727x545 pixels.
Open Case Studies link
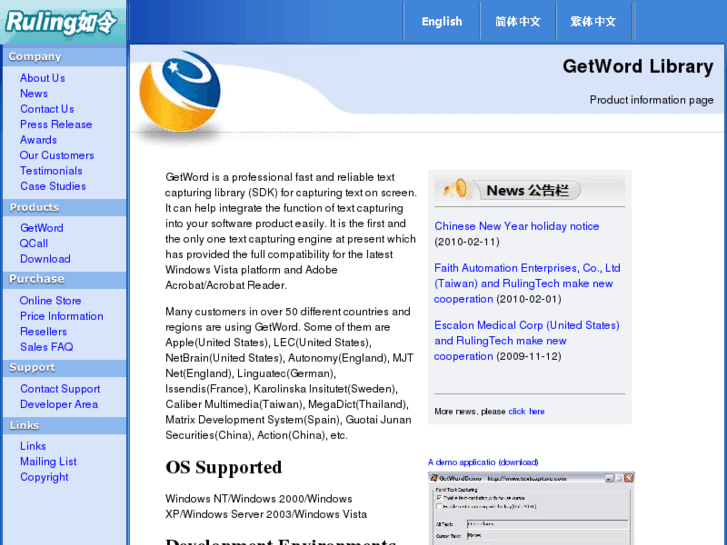point(53,186)
